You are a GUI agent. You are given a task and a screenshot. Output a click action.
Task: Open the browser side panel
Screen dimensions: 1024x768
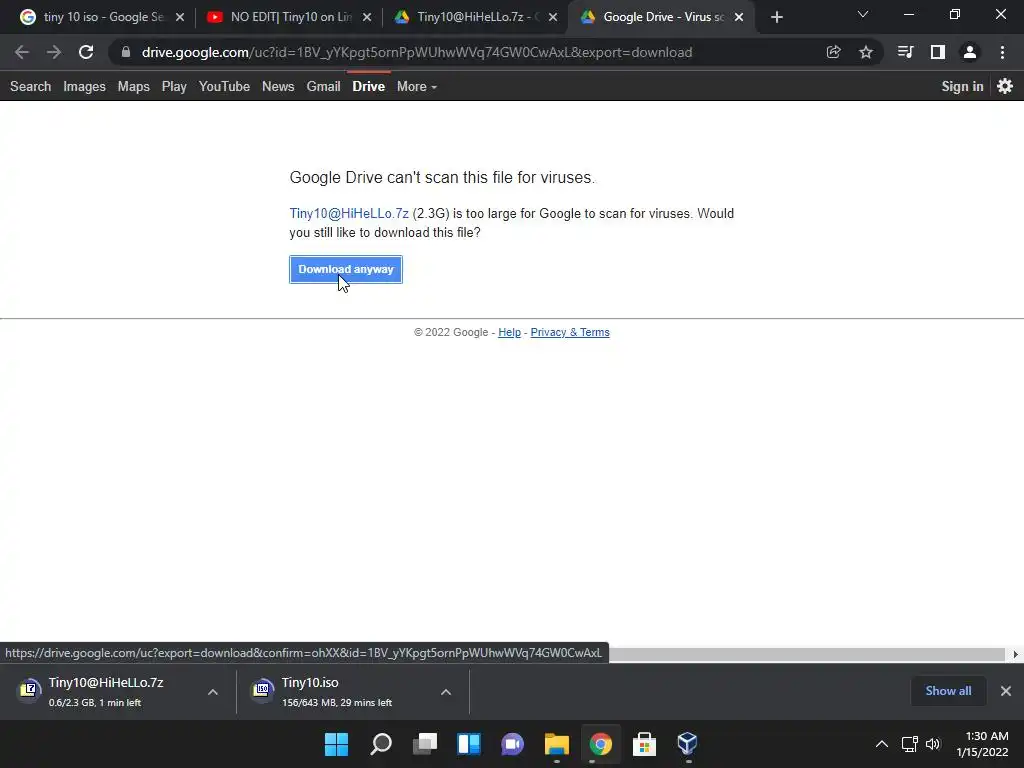coord(938,52)
